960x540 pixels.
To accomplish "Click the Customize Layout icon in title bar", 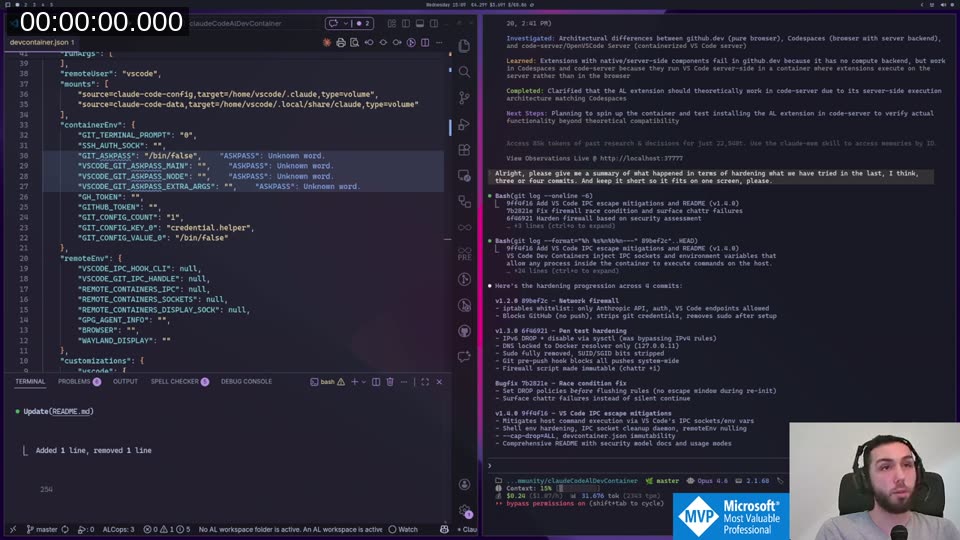I will point(392,23).
